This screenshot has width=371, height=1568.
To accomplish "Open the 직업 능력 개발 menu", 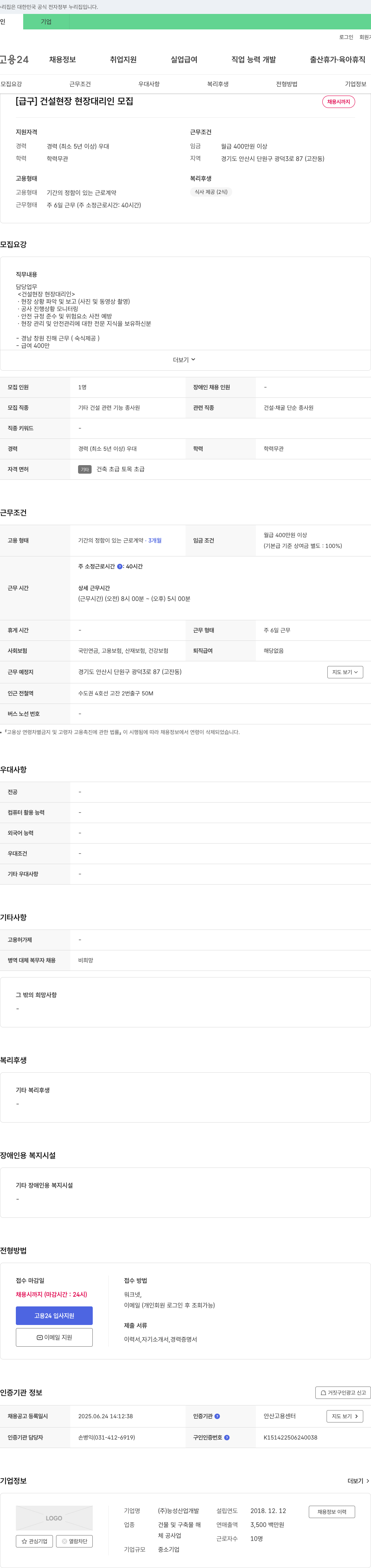I will tap(254, 60).
